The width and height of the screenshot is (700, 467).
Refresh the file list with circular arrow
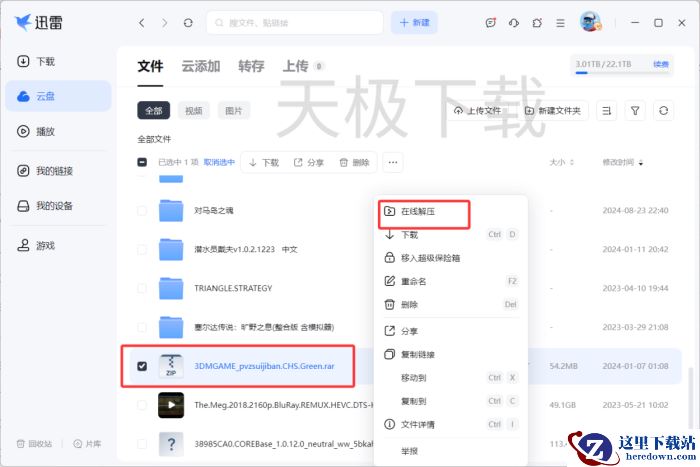(663, 111)
